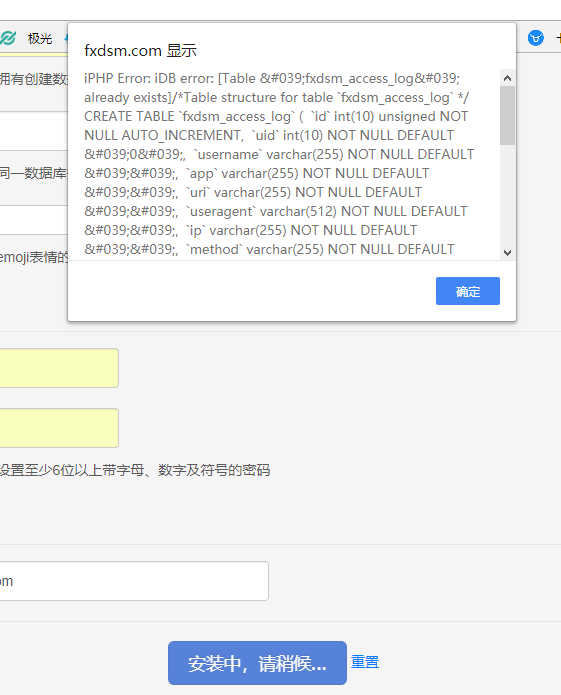Confirm the alert with 确定 button
This screenshot has width=561, height=695.
point(468,291)
